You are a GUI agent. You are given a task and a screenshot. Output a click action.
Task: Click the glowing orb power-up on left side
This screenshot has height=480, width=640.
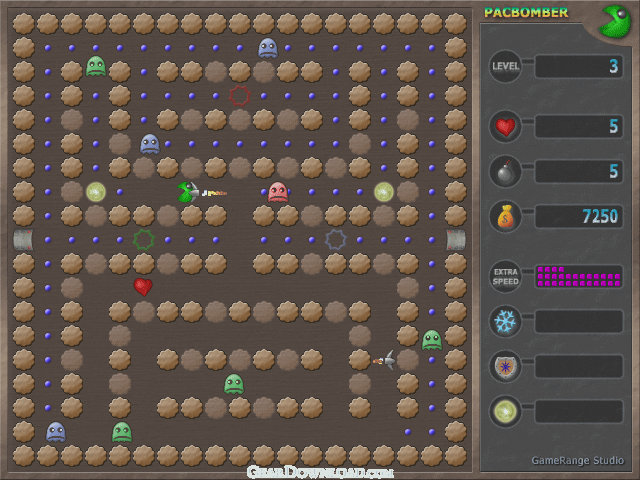click(96, 192)
